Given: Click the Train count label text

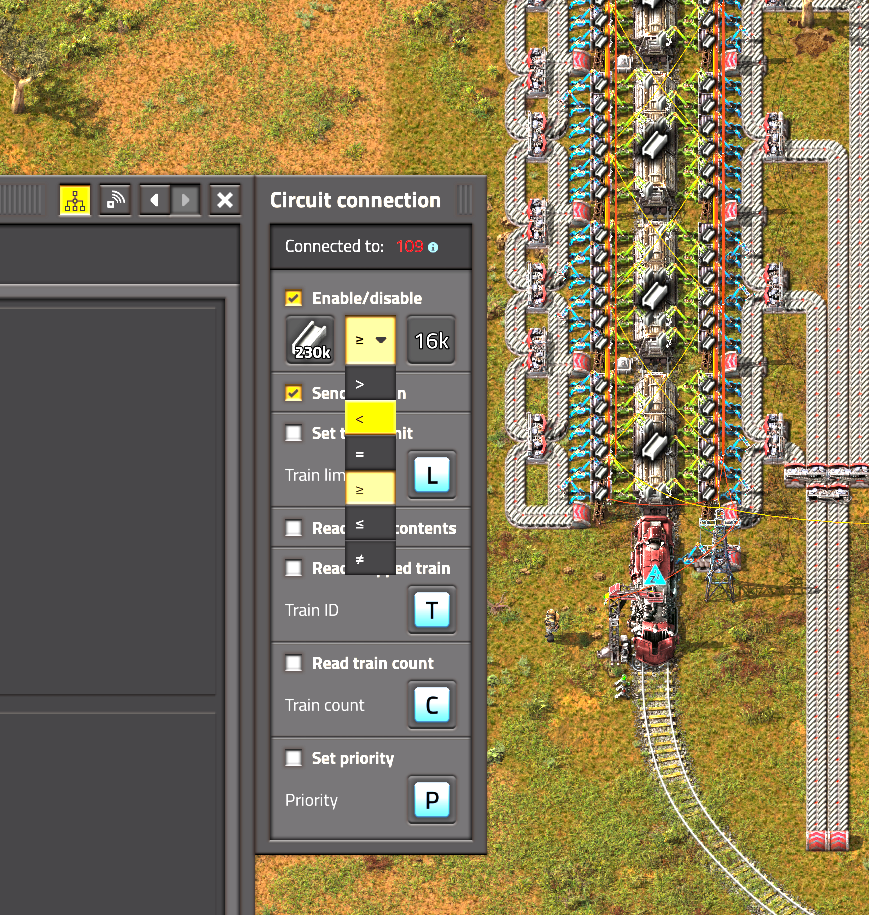Looking at the screenshot, I should pyautogui.click(x=324, y=705).
